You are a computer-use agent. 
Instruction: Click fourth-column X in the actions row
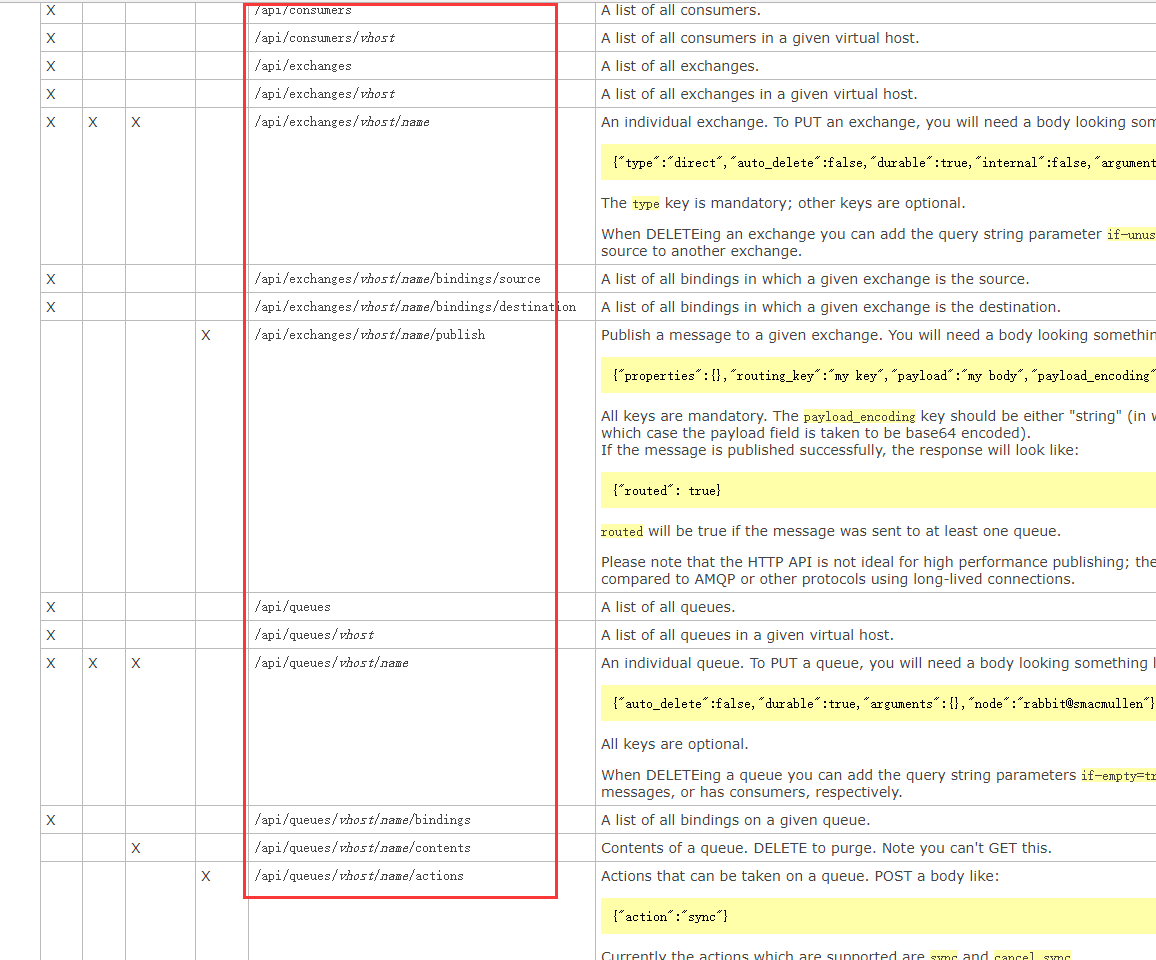click(206, 877)
